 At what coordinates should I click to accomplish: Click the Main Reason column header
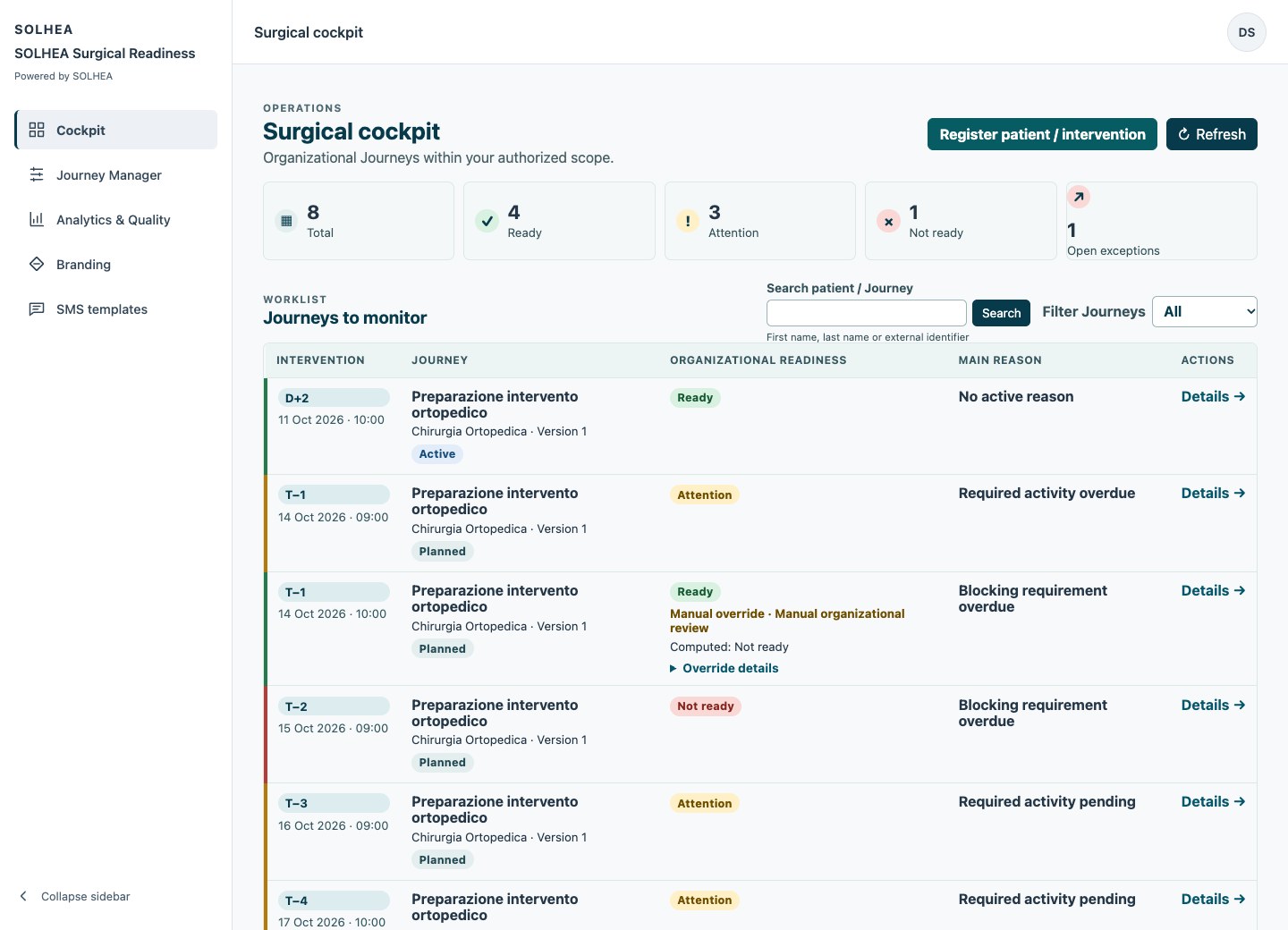pos(1000,360)
